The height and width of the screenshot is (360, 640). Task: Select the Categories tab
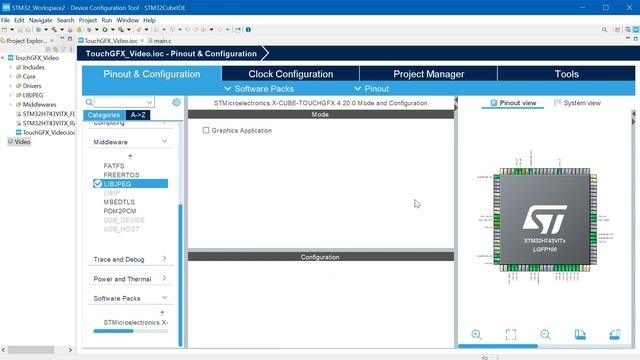coord(104,115)
